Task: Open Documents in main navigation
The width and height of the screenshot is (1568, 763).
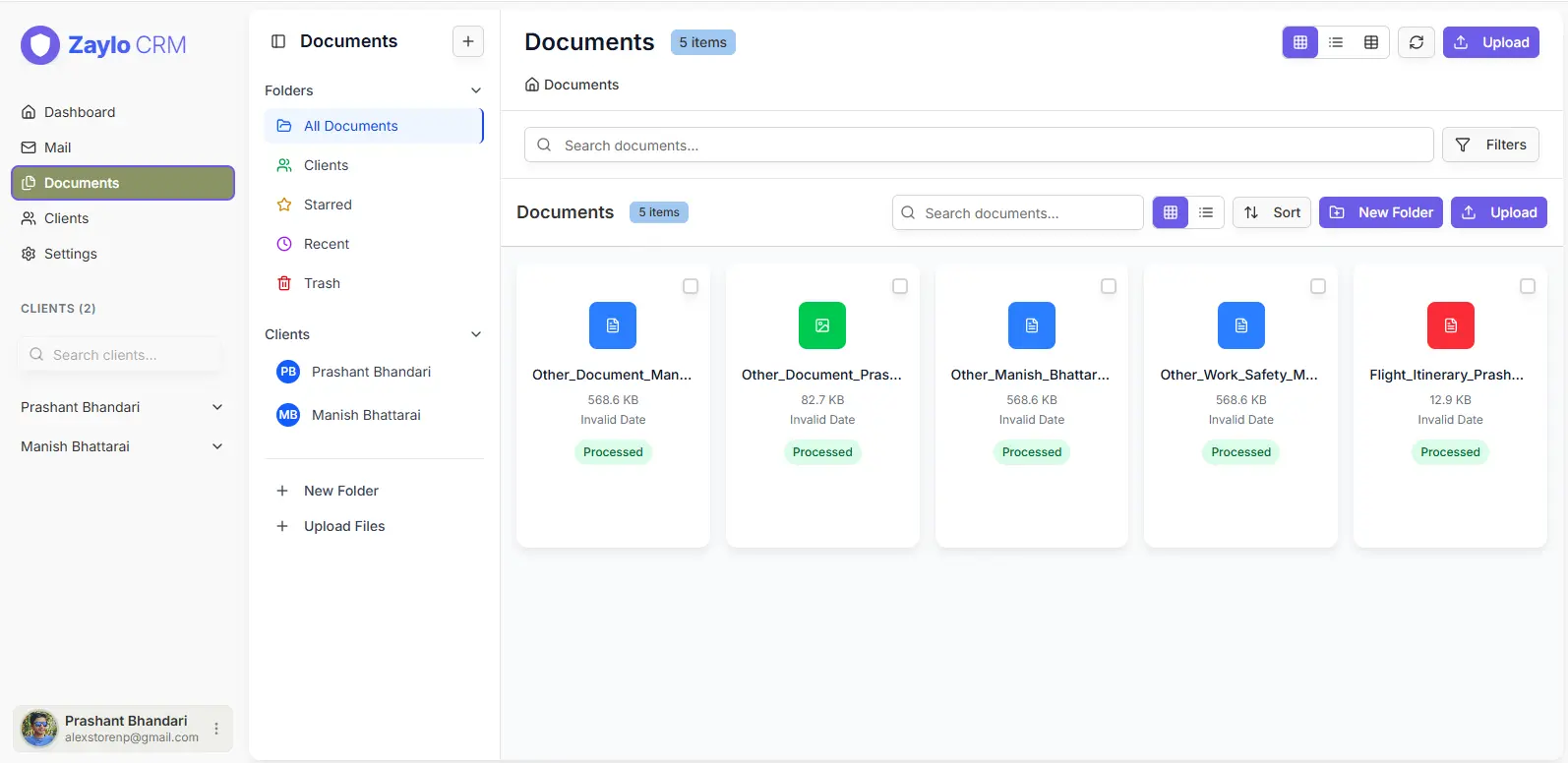Action: (x=123, y=183)
